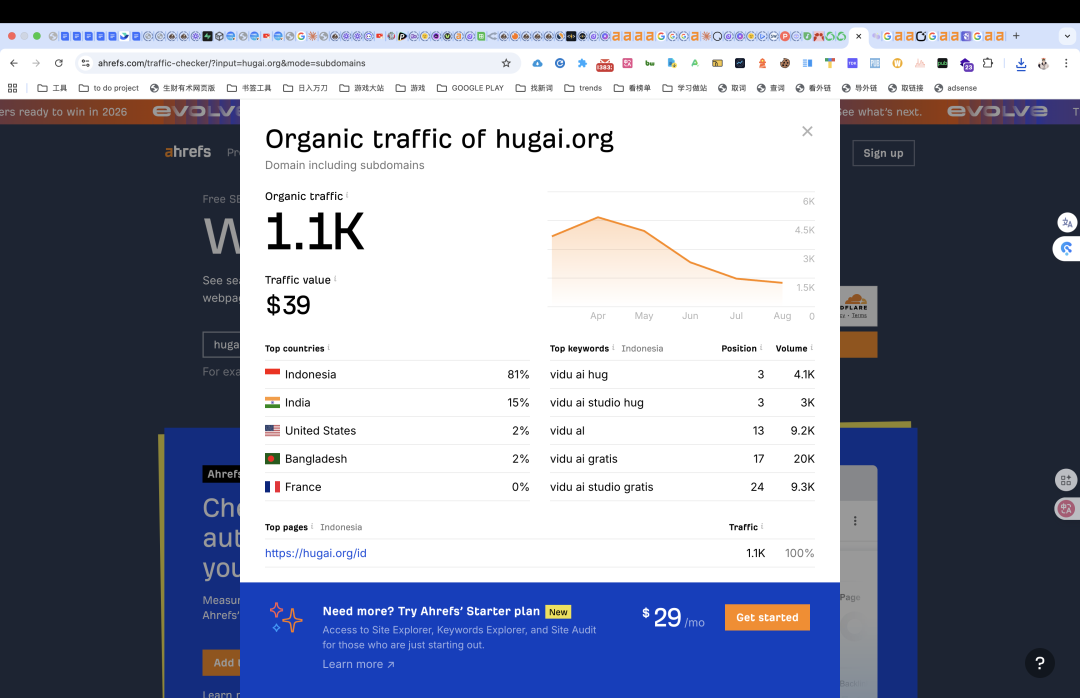1080x698 pixels.
Task: Click the keyword "vidu ai gratis"
Action: pyautogui.click(x=583, y=459)
